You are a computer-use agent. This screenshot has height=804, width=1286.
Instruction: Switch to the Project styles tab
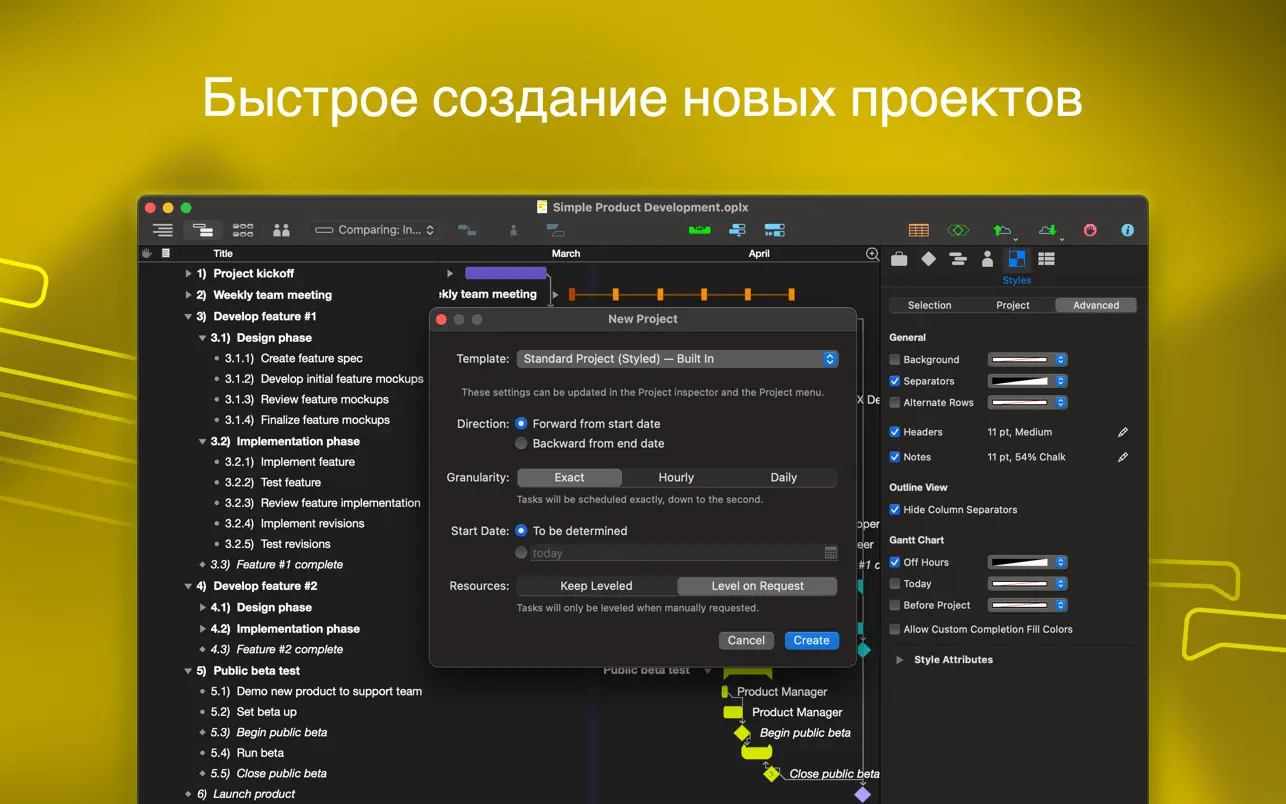(1012, 305)
